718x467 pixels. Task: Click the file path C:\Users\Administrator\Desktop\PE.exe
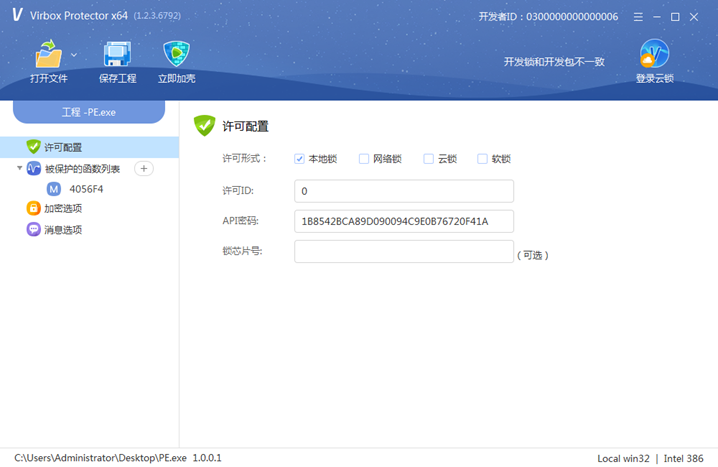(100, 458)
